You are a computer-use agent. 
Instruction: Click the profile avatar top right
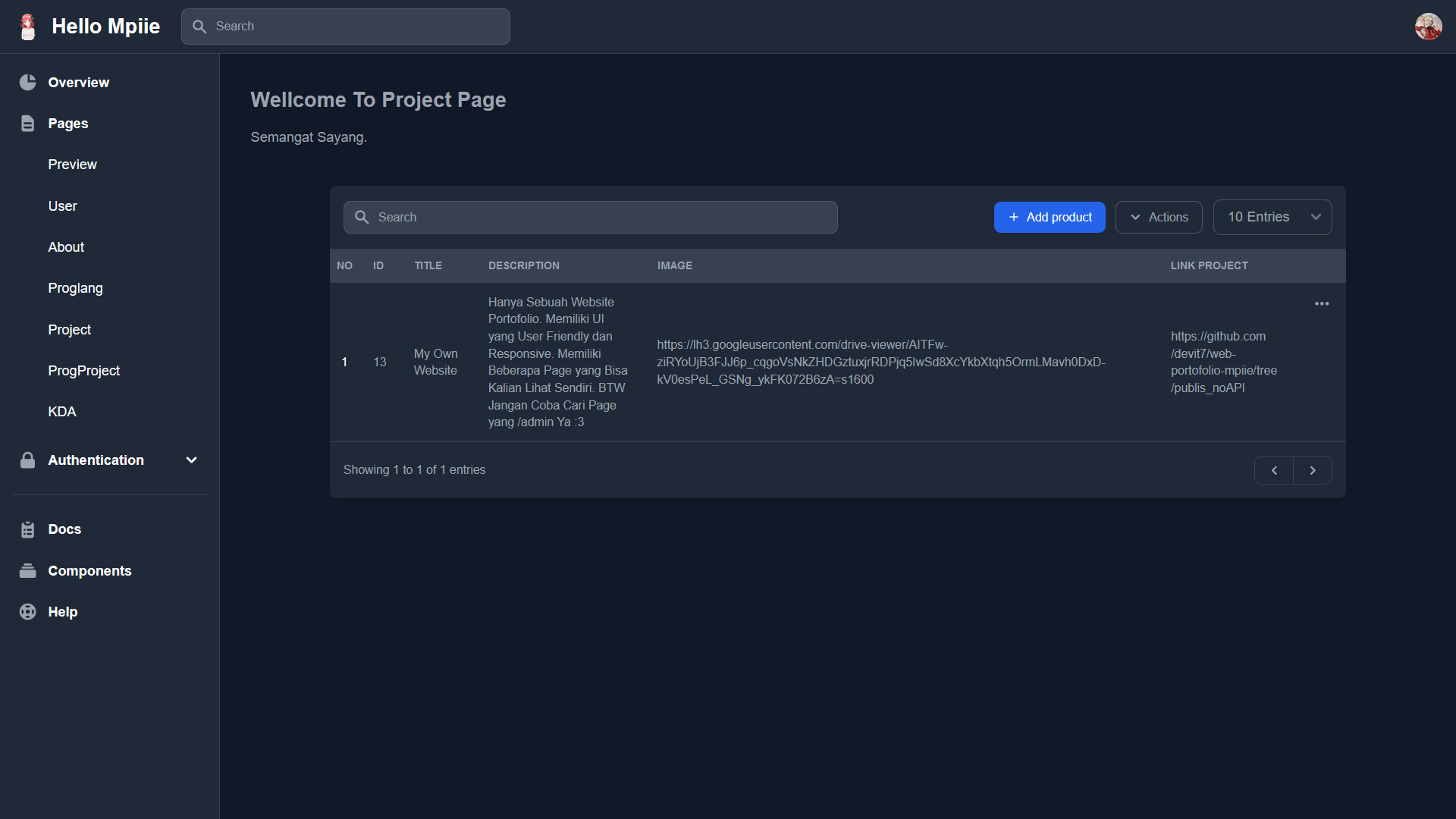(1429, 26)
